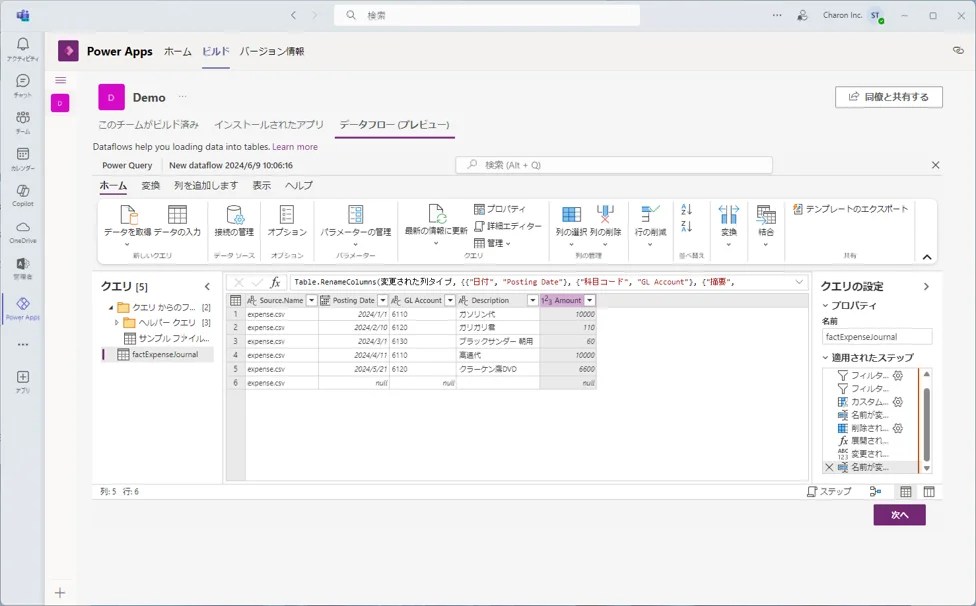The width and height of the screenshot is (976, 606).
Task: Collapse the ribbon with the up chevron
Action: tap(927, 257)
